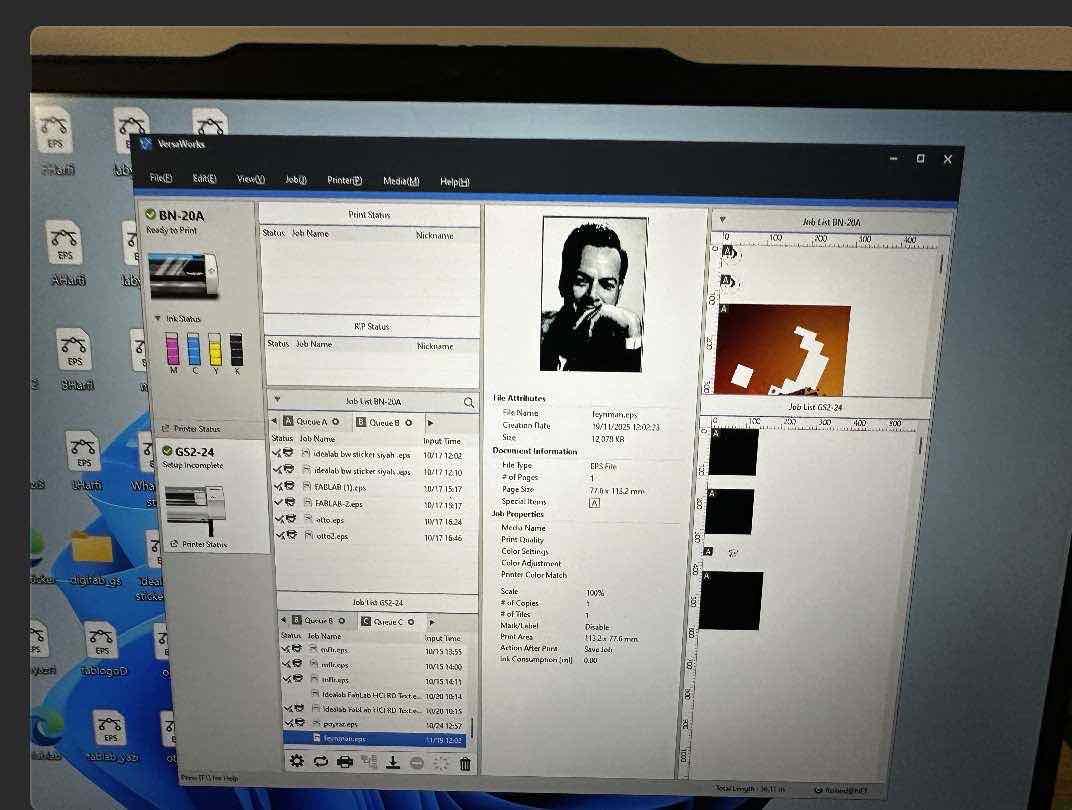The width and height of the screenshot is (1072, 810).
Task: Click the cancel circle icon in bottom toolbar
Action: (417, 763)
